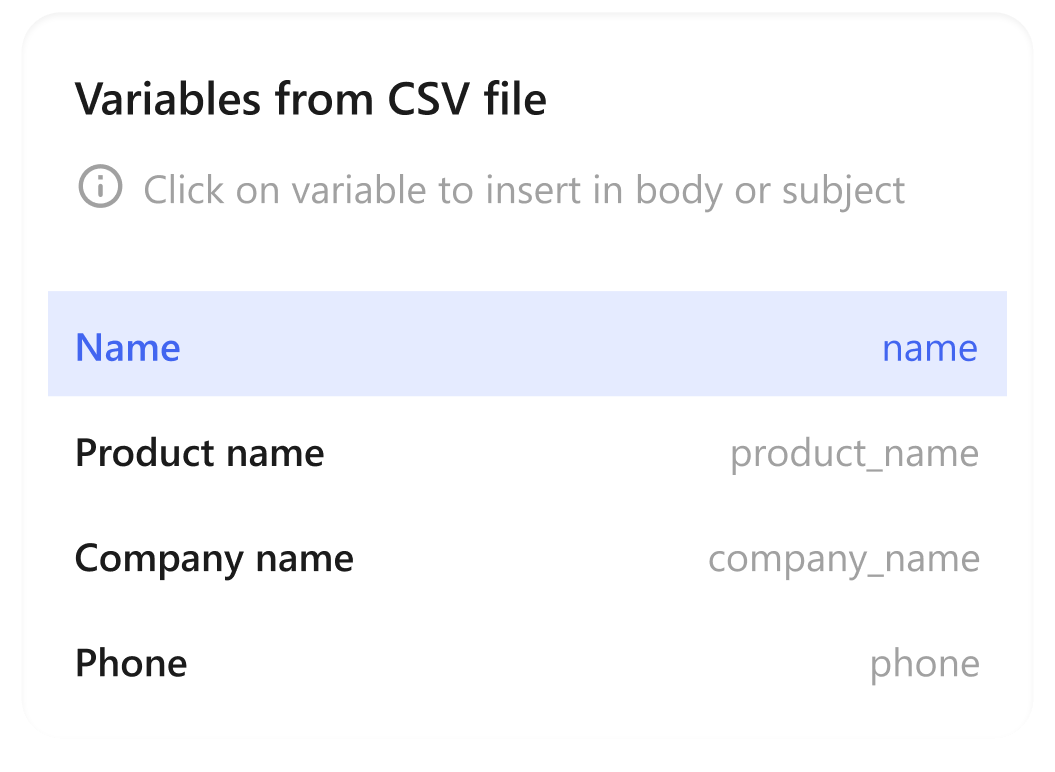This screenshot has height=772, width=1055.
Task: Click the gray 'company_name' key
Action: 844,559
